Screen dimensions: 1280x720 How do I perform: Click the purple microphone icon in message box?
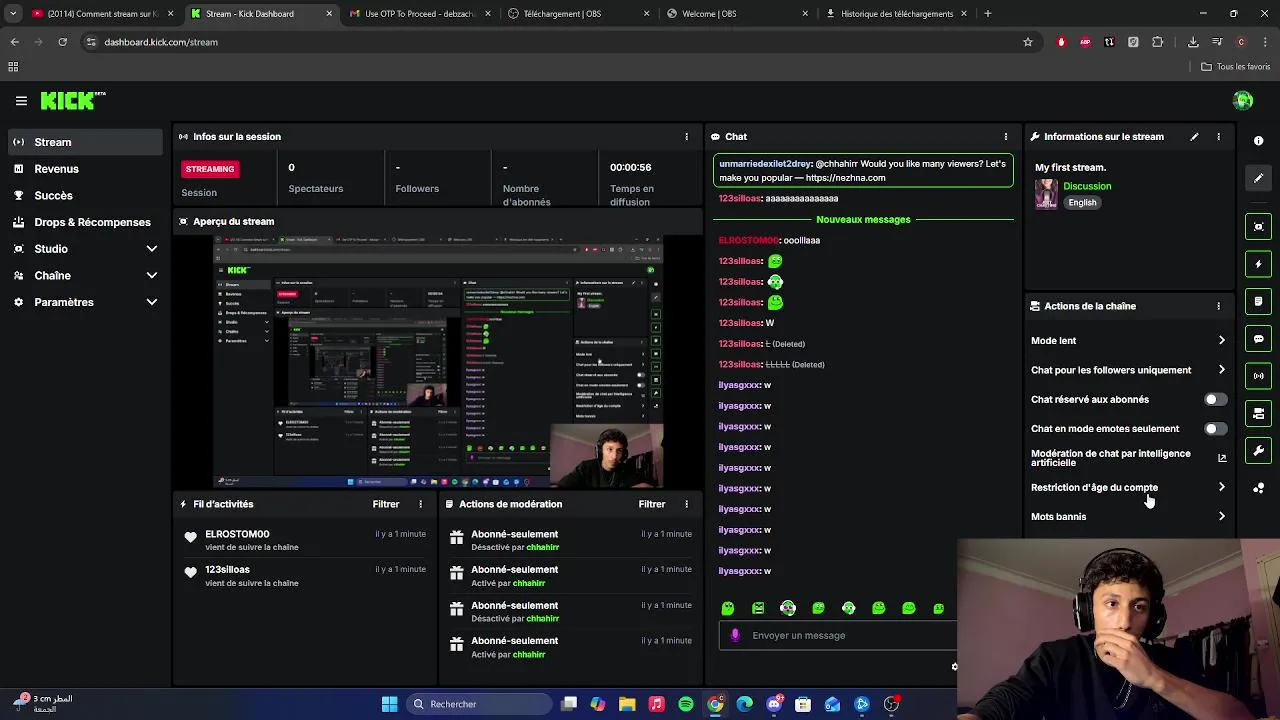735,635
